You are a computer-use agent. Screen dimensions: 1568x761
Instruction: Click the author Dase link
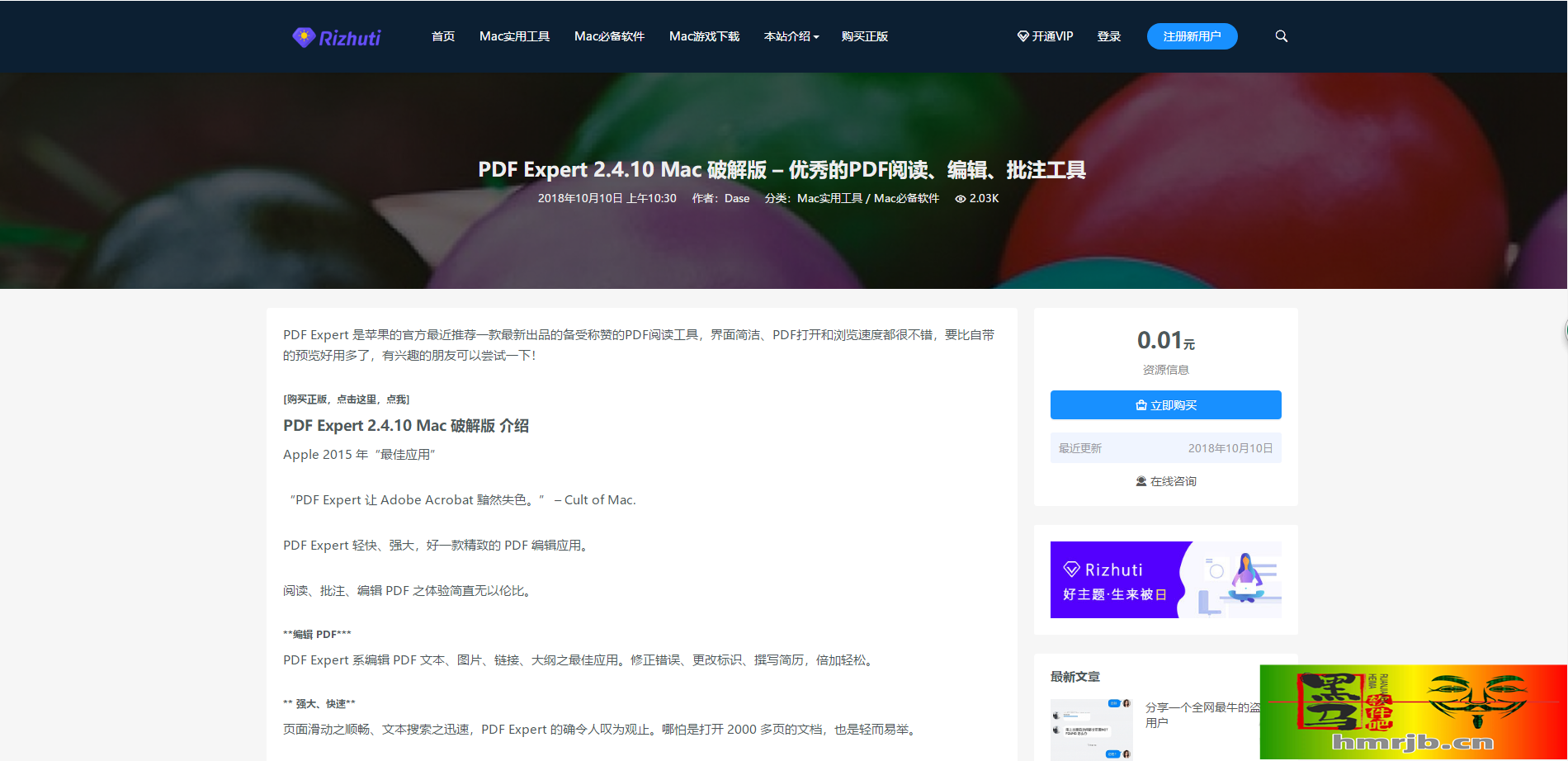click(737, 199)
